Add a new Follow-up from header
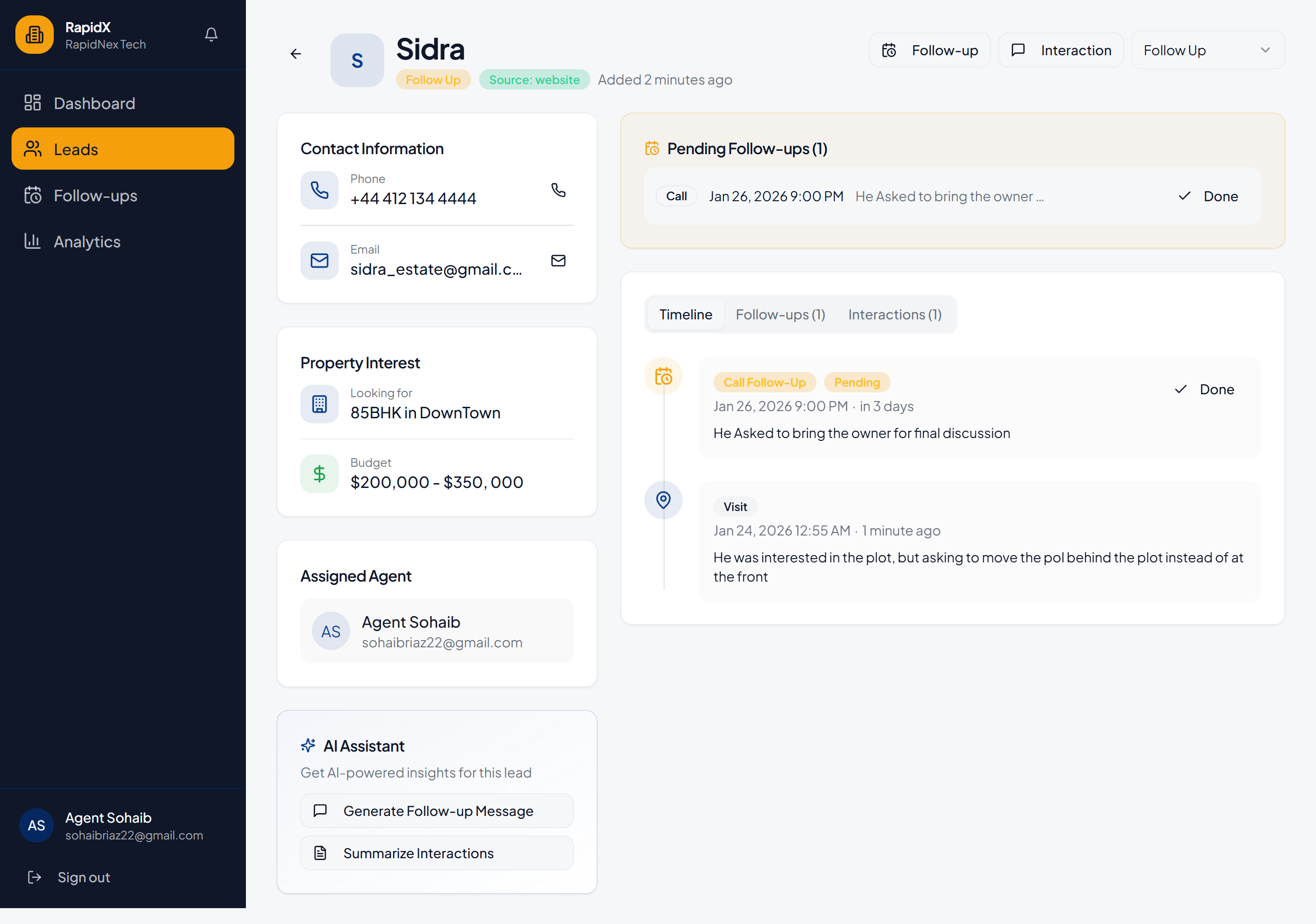The height and width of the screenshot is (924, 1316). tap(930, 50)
